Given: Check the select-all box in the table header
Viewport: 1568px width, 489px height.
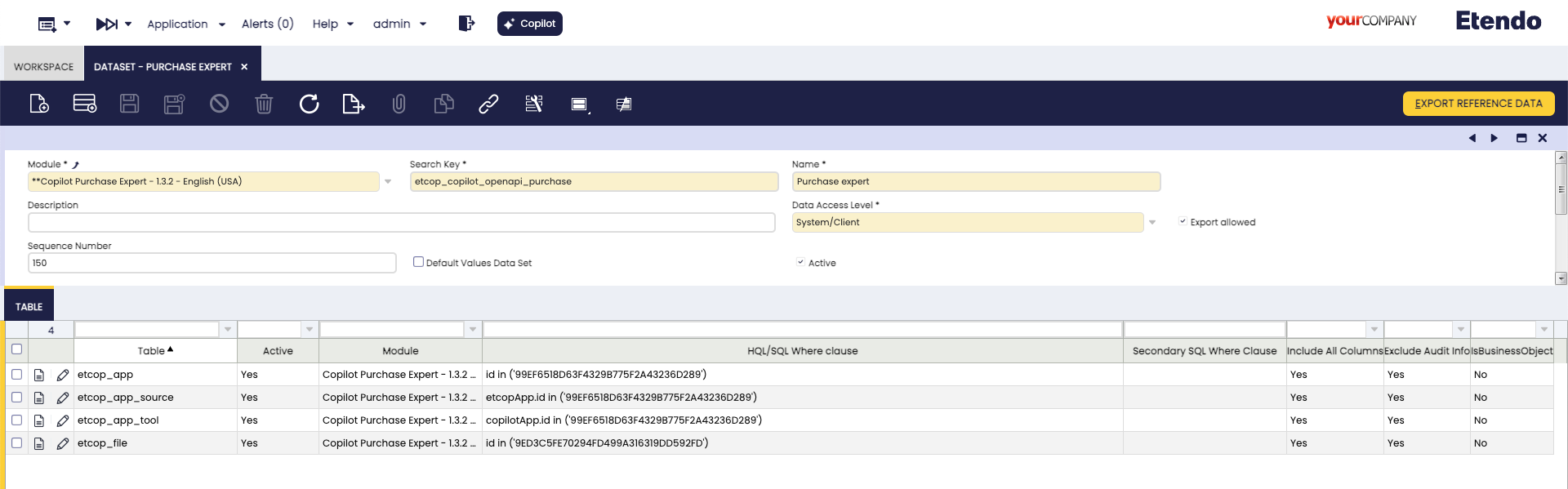Looking at the screenshot, I should coord(16,349).
